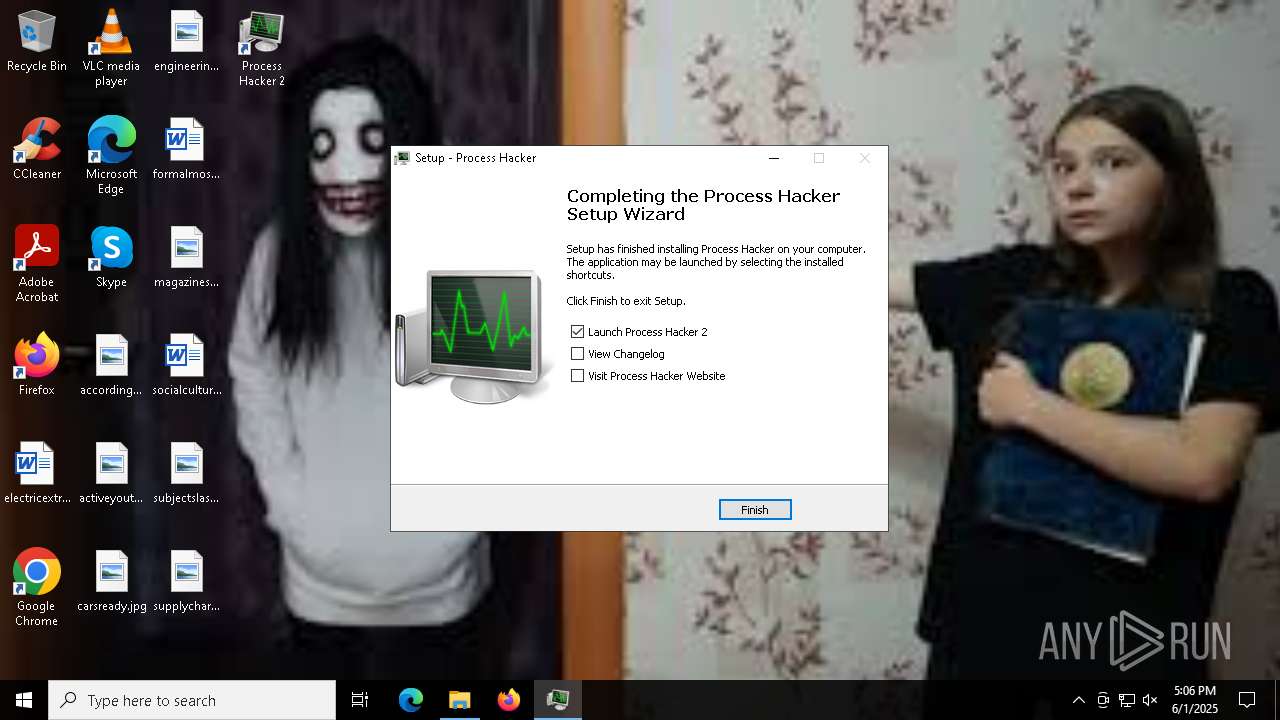Screen dimensions: 1280x720
Task: Open Task View from the taskbar
Action: (360, 700)
